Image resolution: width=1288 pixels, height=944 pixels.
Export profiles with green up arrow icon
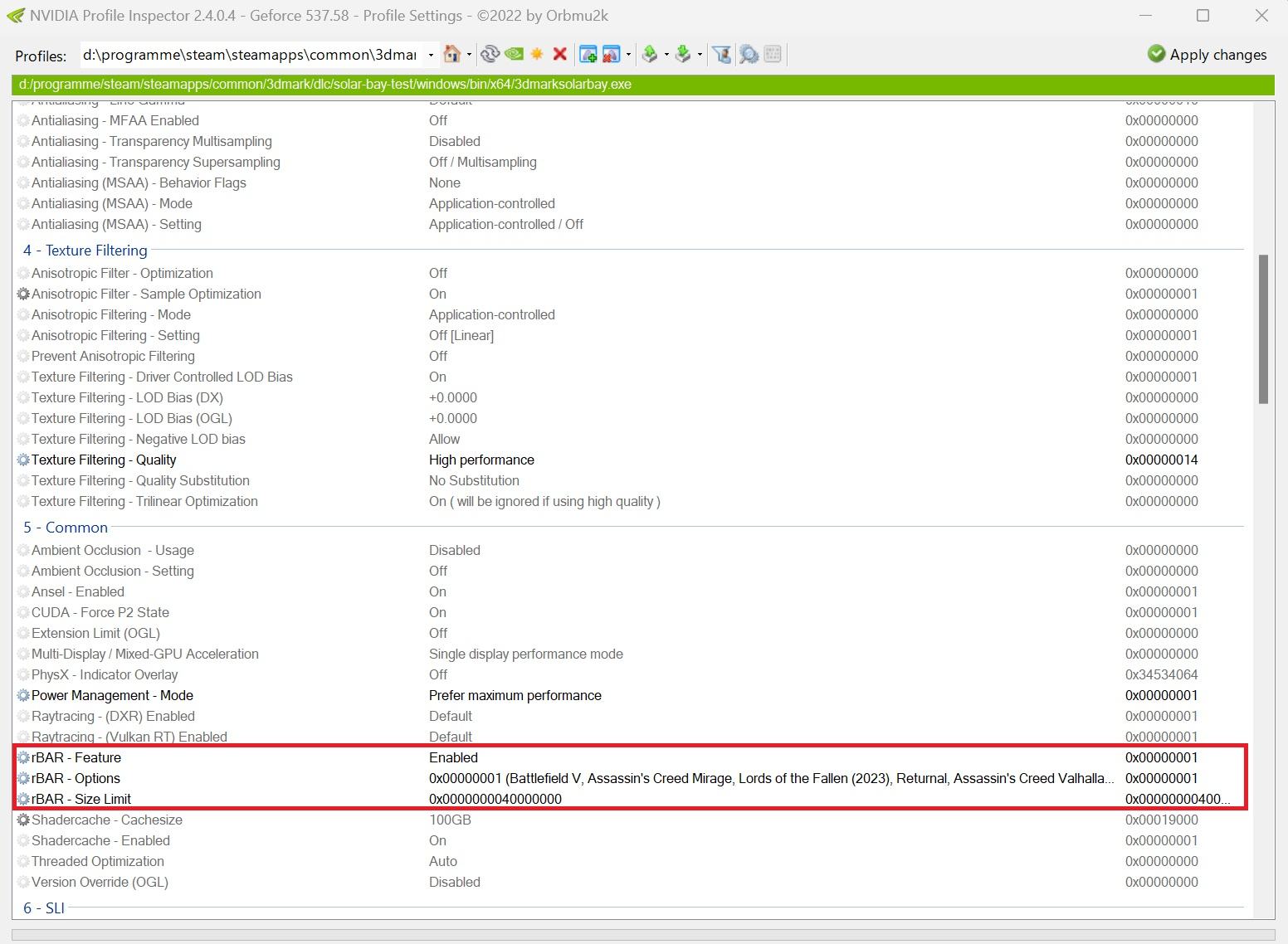650,54
